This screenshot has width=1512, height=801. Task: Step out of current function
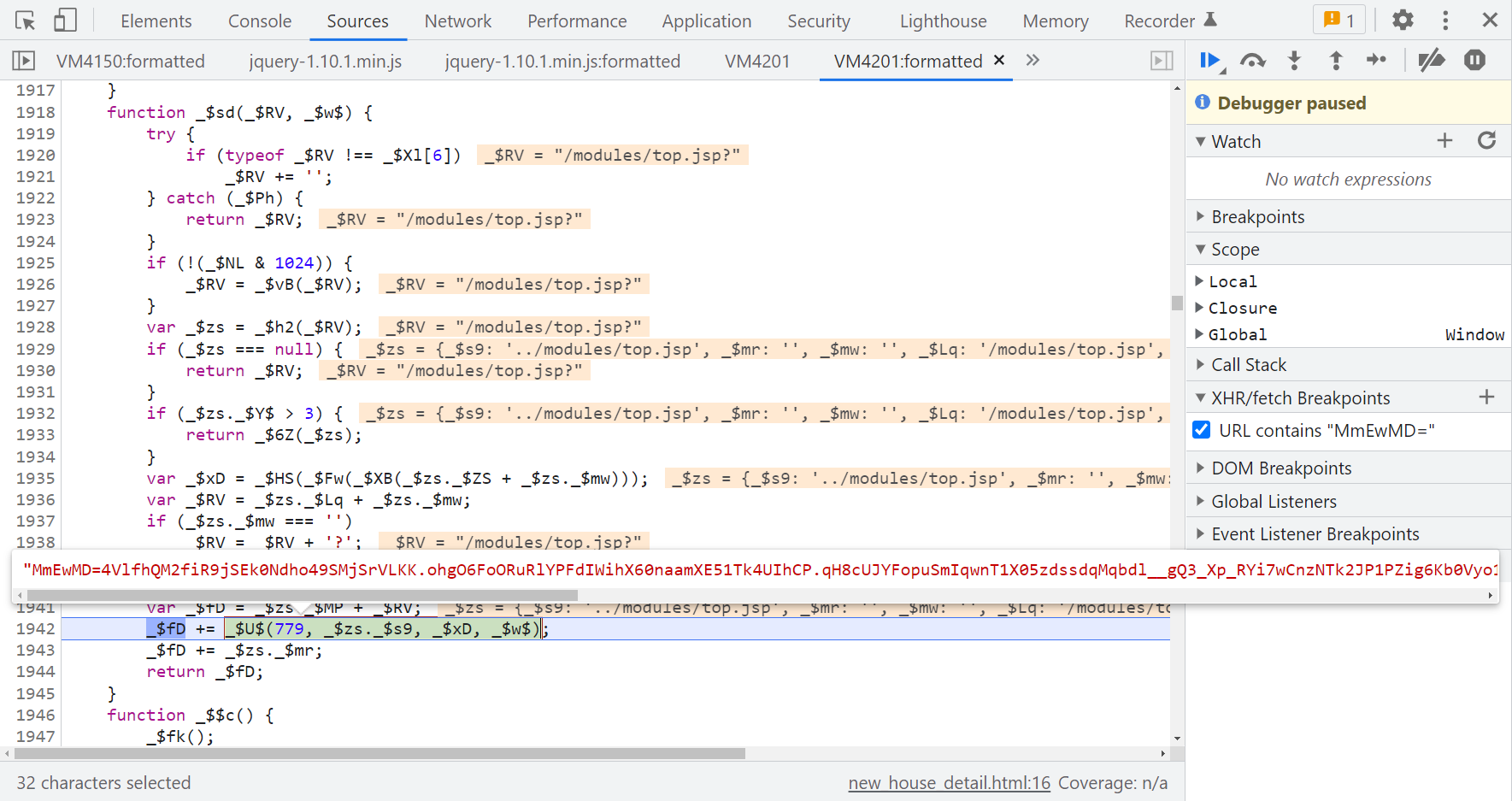click(x=1336, y=60)
